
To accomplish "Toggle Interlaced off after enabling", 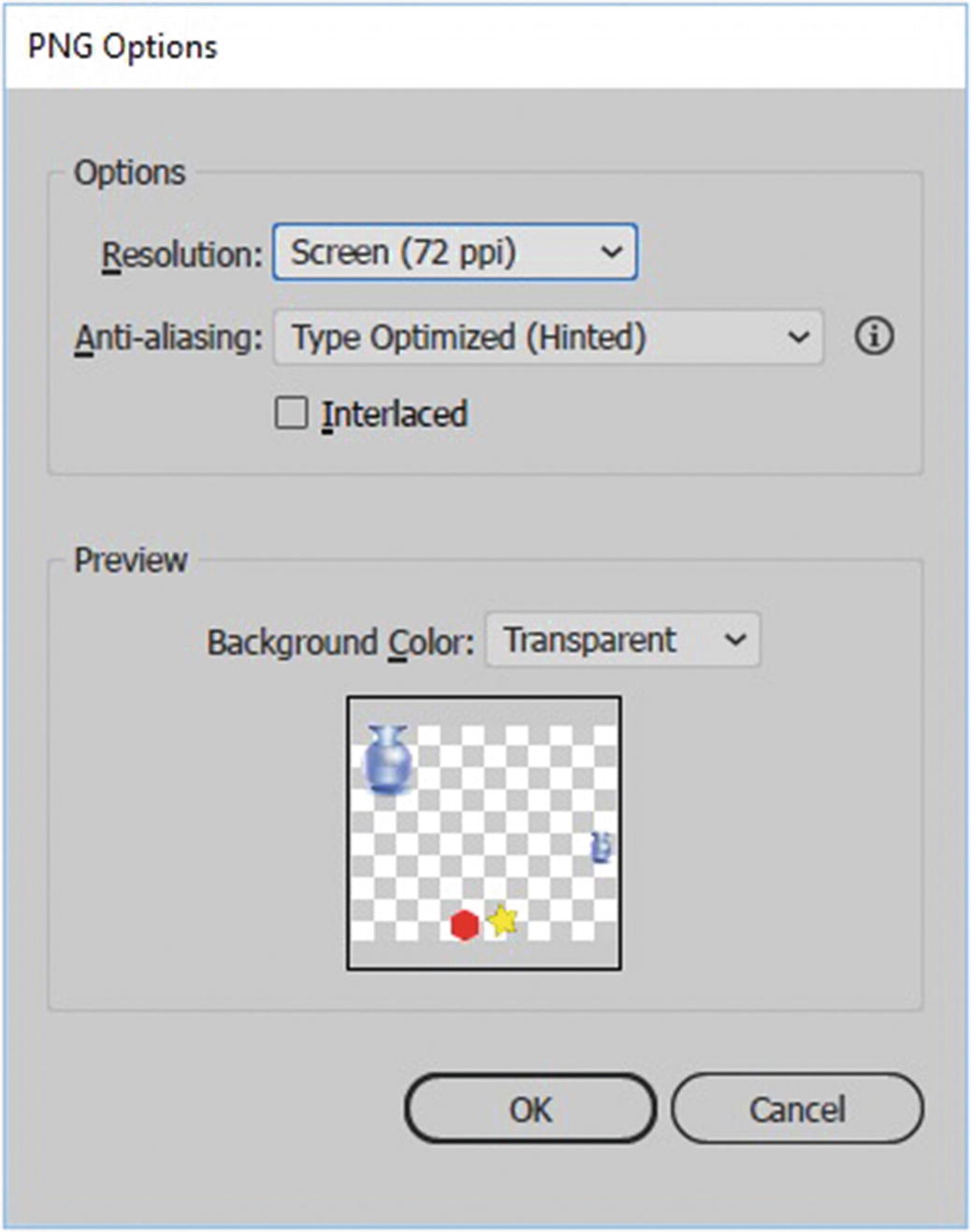I will (292, 412).
